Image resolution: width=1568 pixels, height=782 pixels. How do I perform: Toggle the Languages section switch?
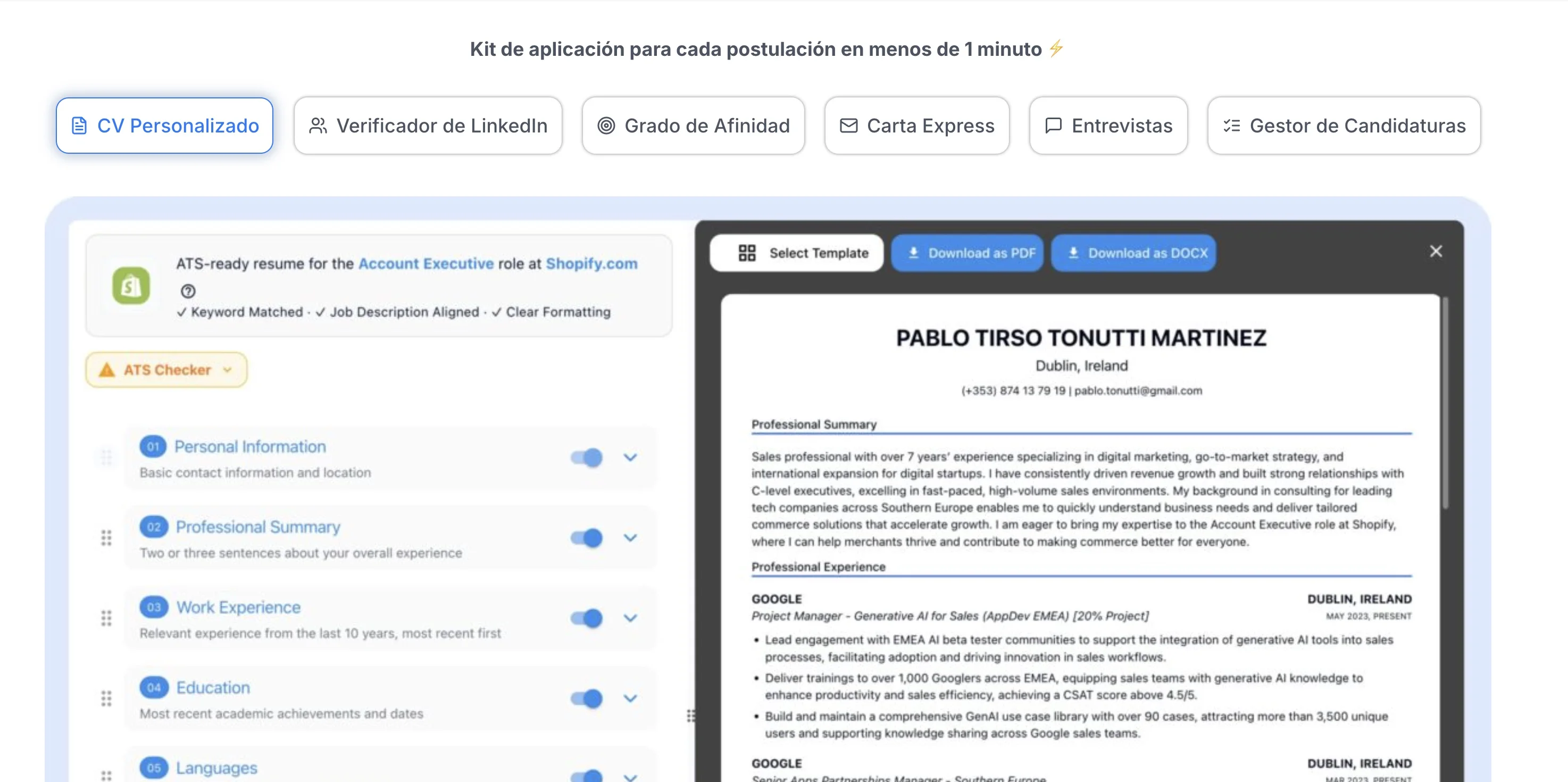[x=587, y=776]
